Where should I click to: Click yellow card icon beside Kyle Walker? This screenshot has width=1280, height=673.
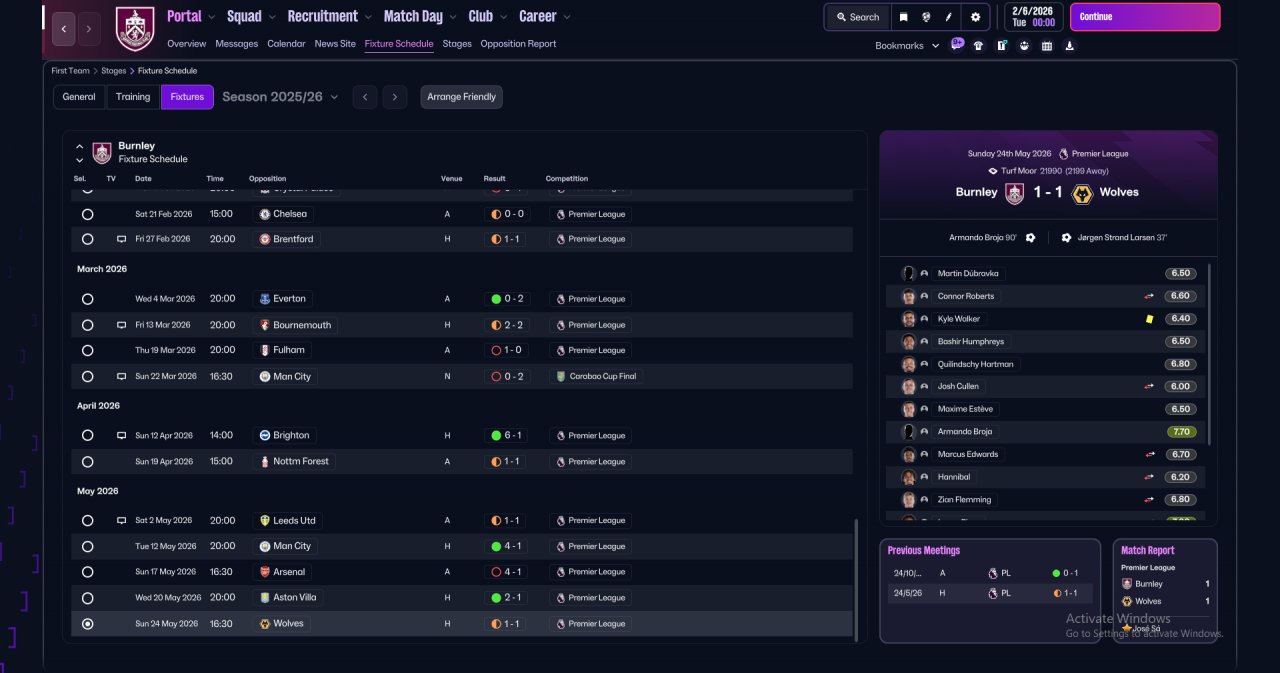tap(1150, 319)
